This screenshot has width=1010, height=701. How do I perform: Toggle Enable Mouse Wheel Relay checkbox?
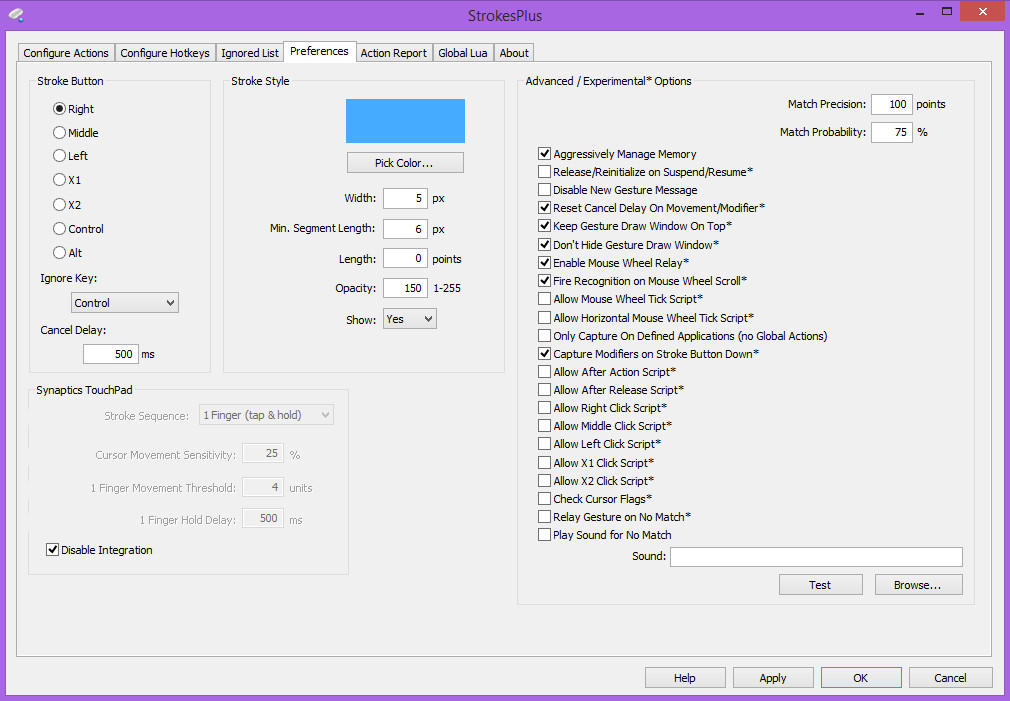pyautogui.click(x=544, y=262)
